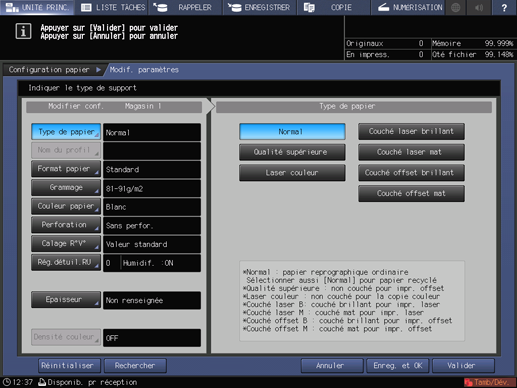Click the Modifier conf. Magasin 1 header
Viewport: 517px width, 388px height.
[x=114, y=107]
